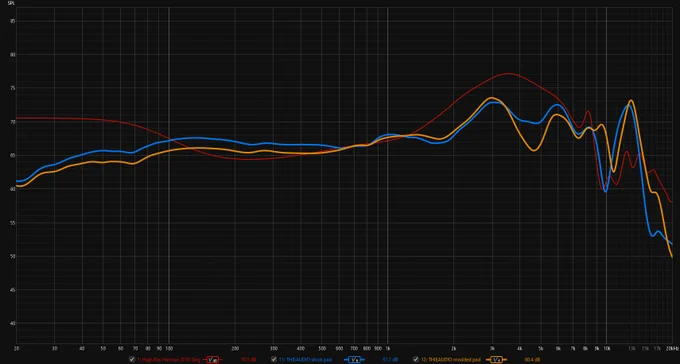Open smoothing selector for THIEAUDIO modded pad trace
This screenshot has width=680, height=364.
click(x=496, y=359)
